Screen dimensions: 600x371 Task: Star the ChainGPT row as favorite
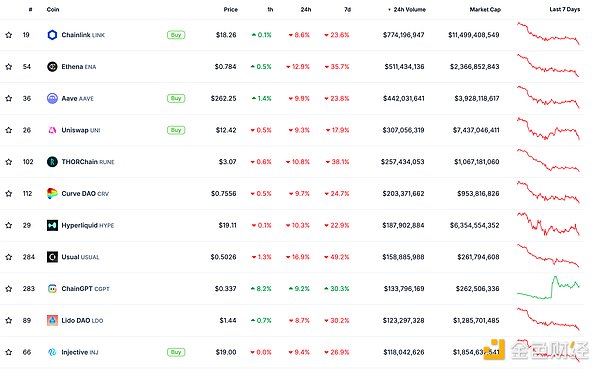coord(8,289)
